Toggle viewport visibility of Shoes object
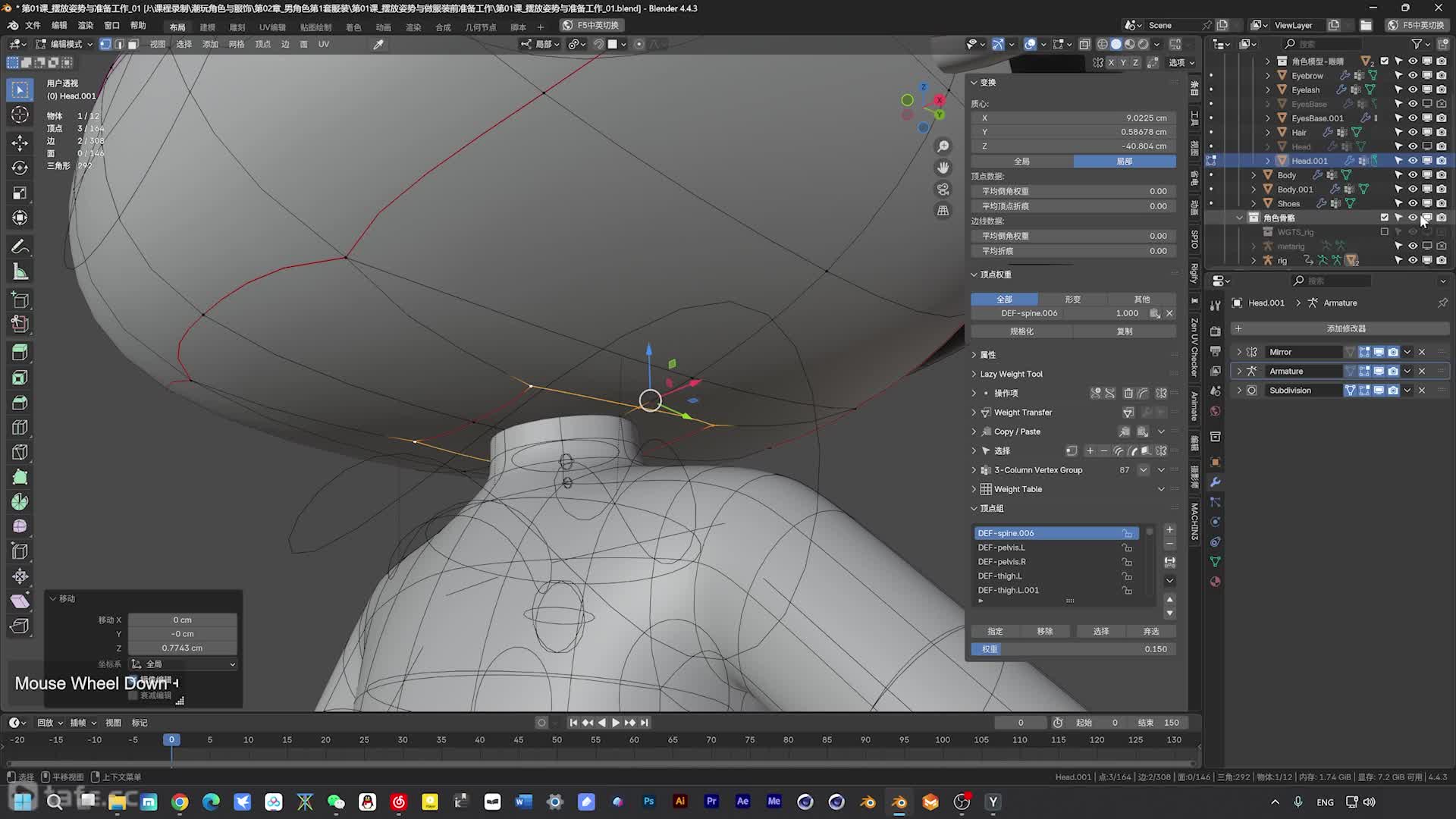The height and width of the screenshot is (819, 1456). [x=1413, y=203]
